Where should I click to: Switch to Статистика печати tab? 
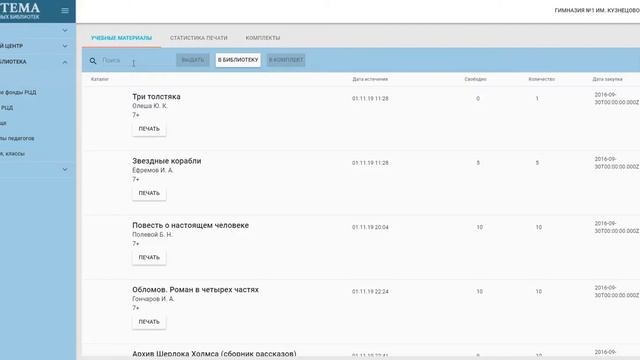[199, 38]
